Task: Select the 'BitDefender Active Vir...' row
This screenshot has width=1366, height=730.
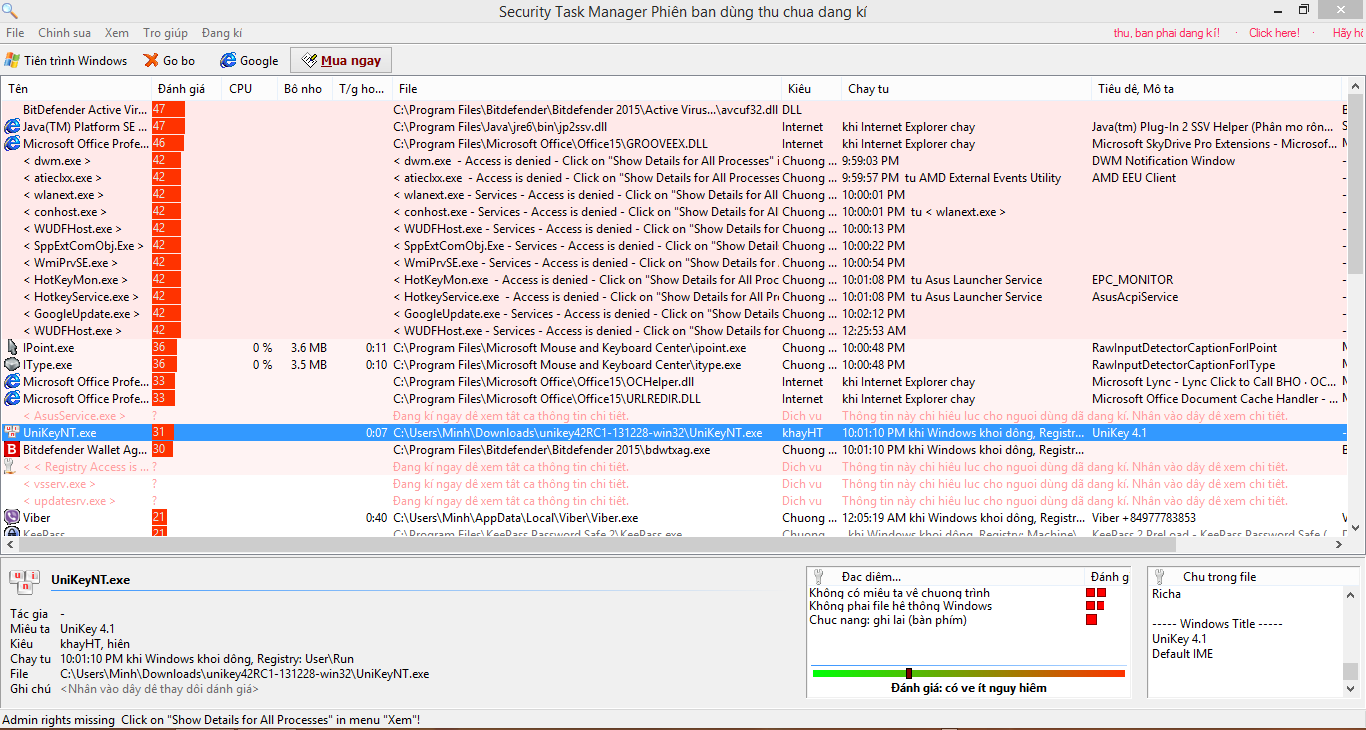Action: (674, 110)
